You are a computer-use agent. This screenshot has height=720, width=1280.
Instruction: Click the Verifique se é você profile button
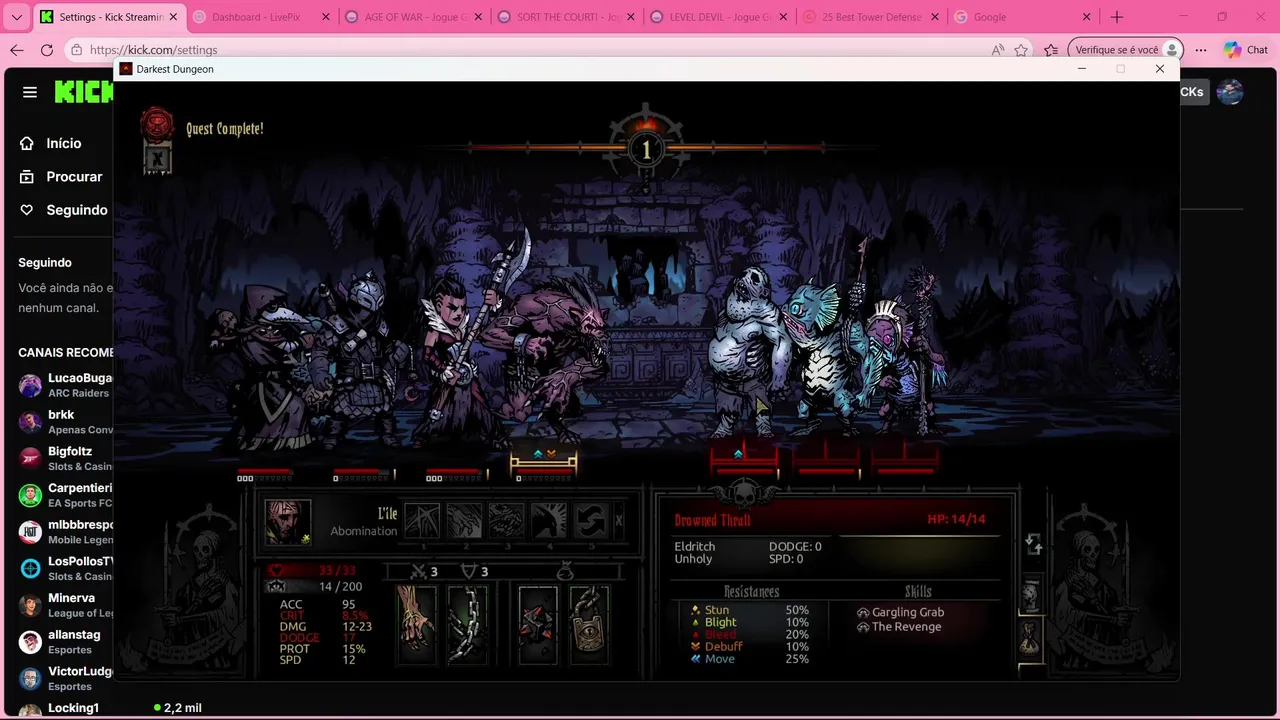tap(1125, 50)
